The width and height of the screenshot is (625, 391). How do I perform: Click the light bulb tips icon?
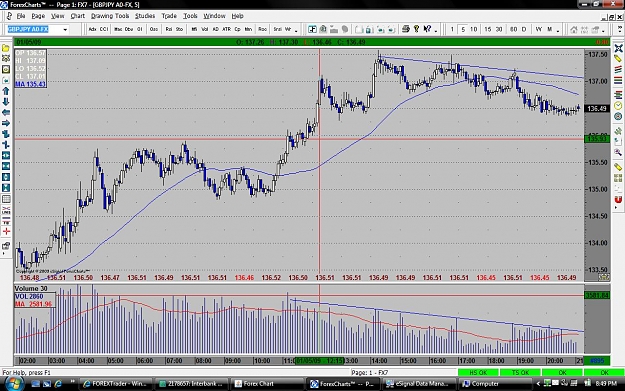416,29
